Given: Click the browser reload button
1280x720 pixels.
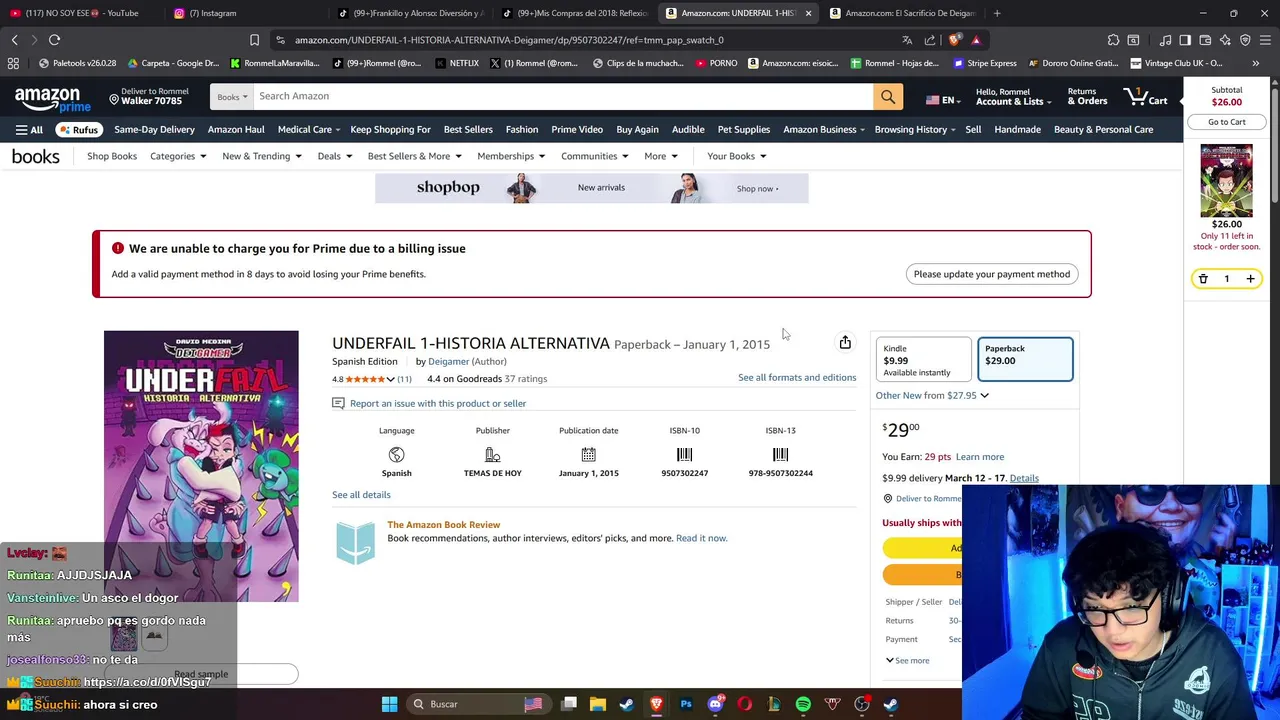Looking at the screenshot, I should click(x=54, y=40).
